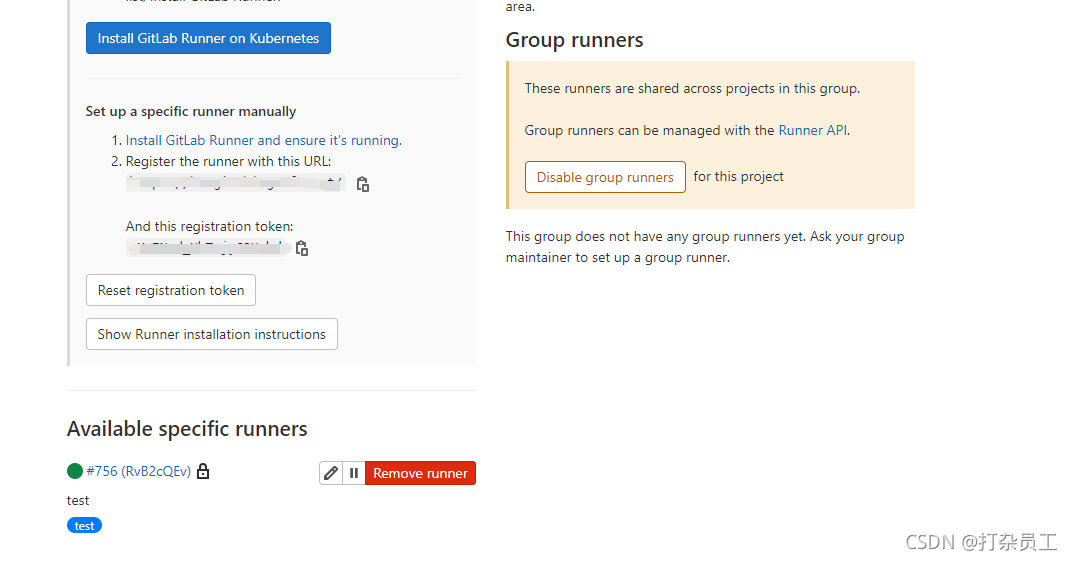Click the blue test tag badge
The image size is (1072, 561).
tap(84, 525)
